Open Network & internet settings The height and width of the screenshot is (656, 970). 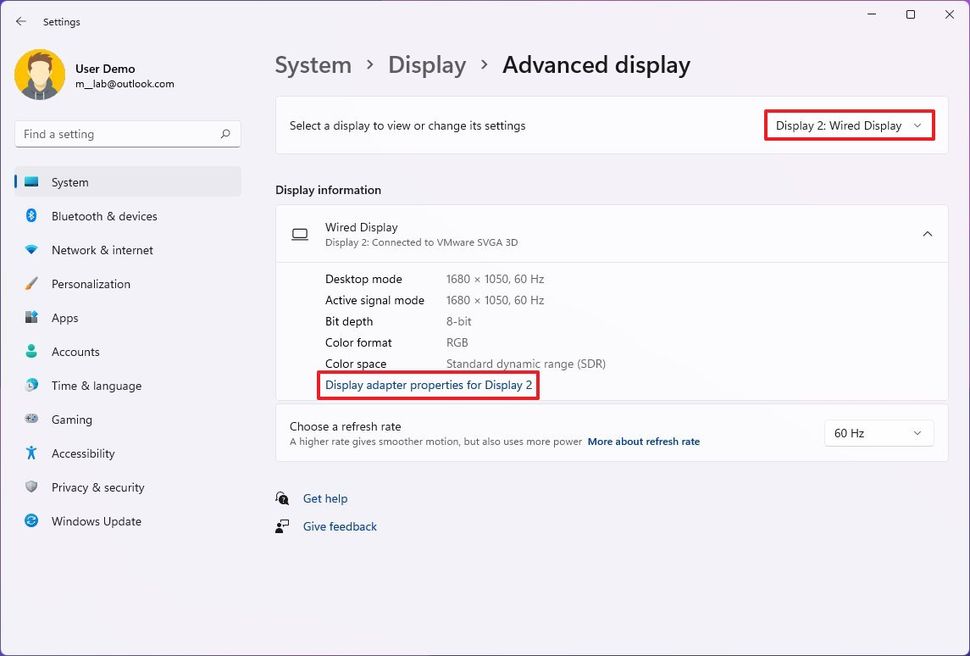pos(102,250)
